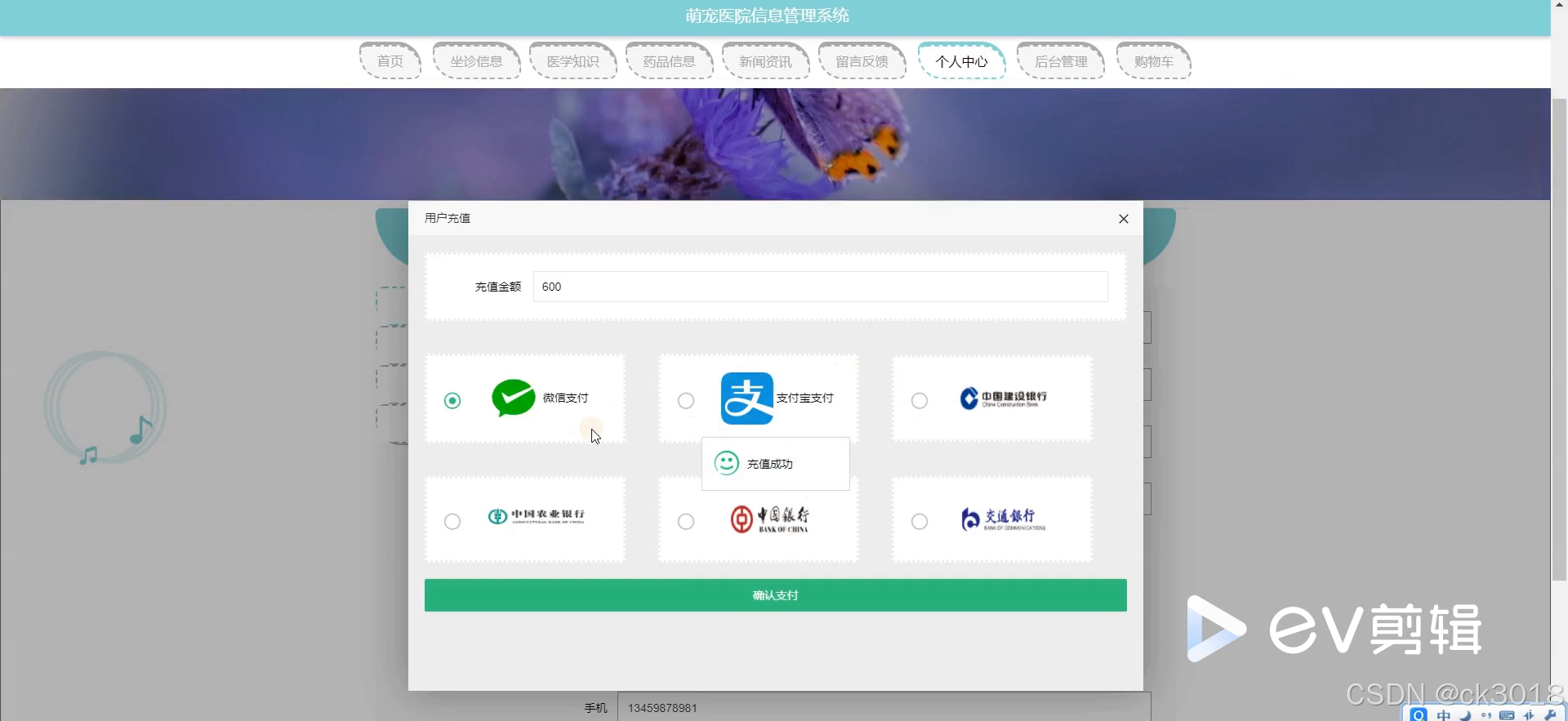Open soft keyboard from IME bar
Screen dimensions: 1568x721
[1507, 715]
